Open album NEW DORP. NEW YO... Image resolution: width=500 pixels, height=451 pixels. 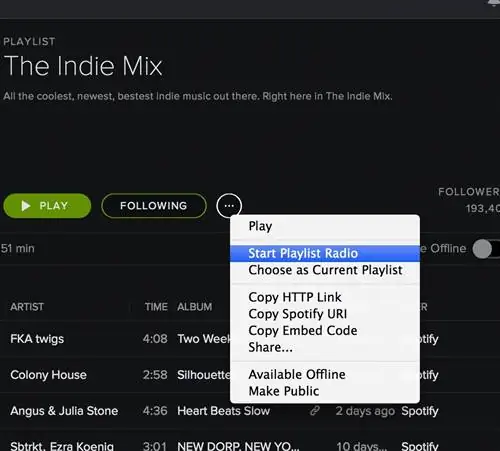[x=238, y=446]
